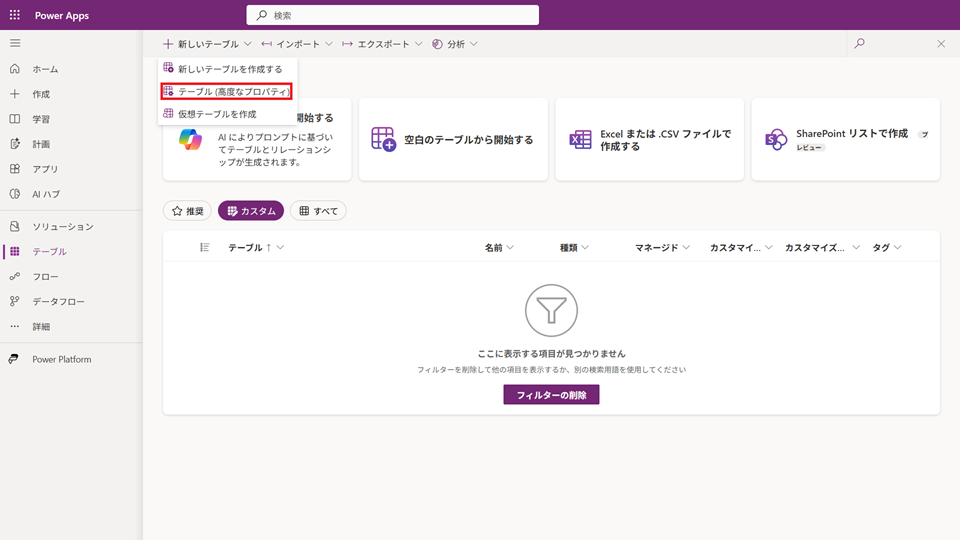Click in the 検索 search box

pos(392,15)
